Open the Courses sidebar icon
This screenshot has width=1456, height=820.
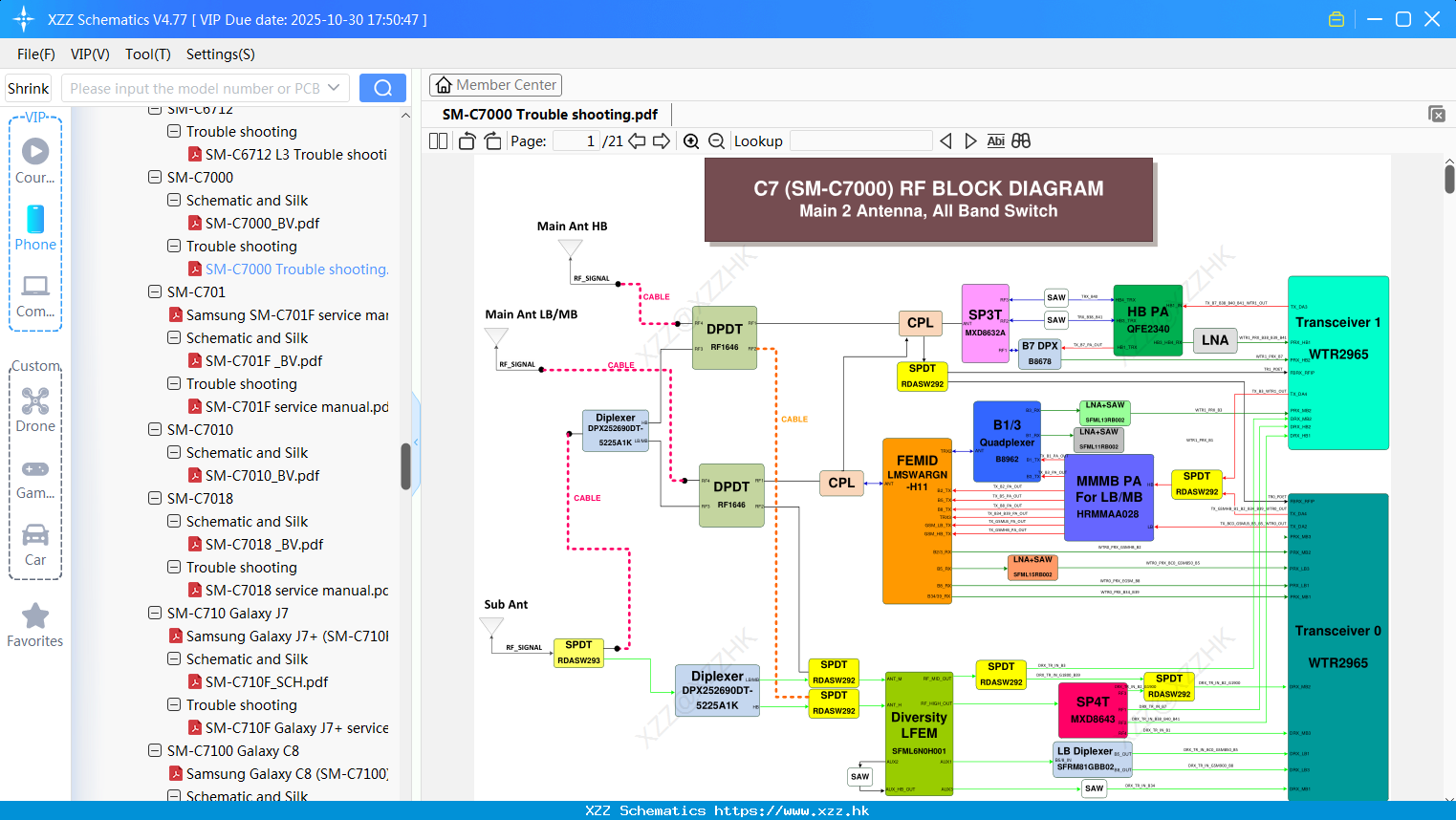(35, 161)
